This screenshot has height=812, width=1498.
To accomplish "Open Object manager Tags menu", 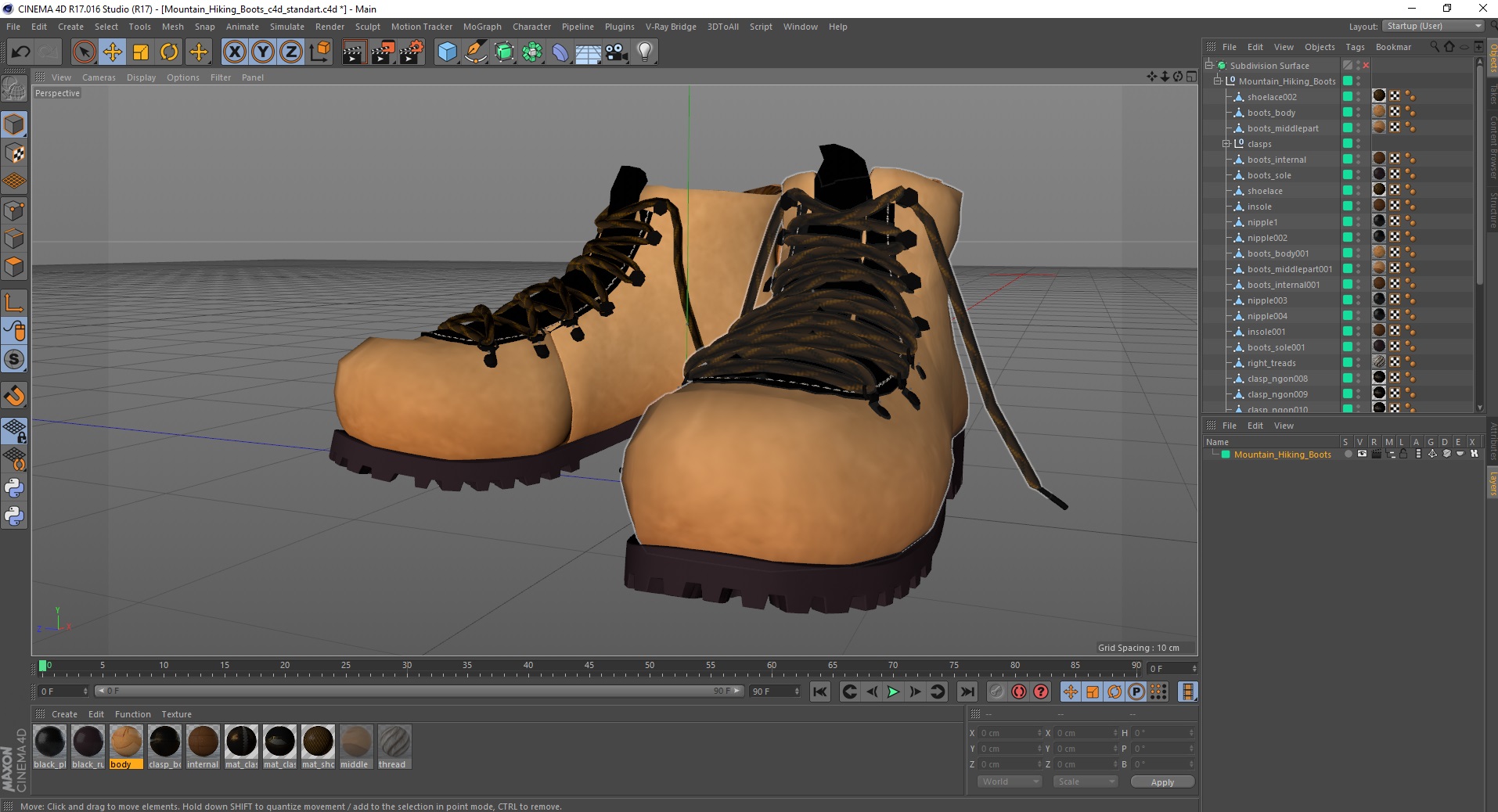I will [1355, 47].
